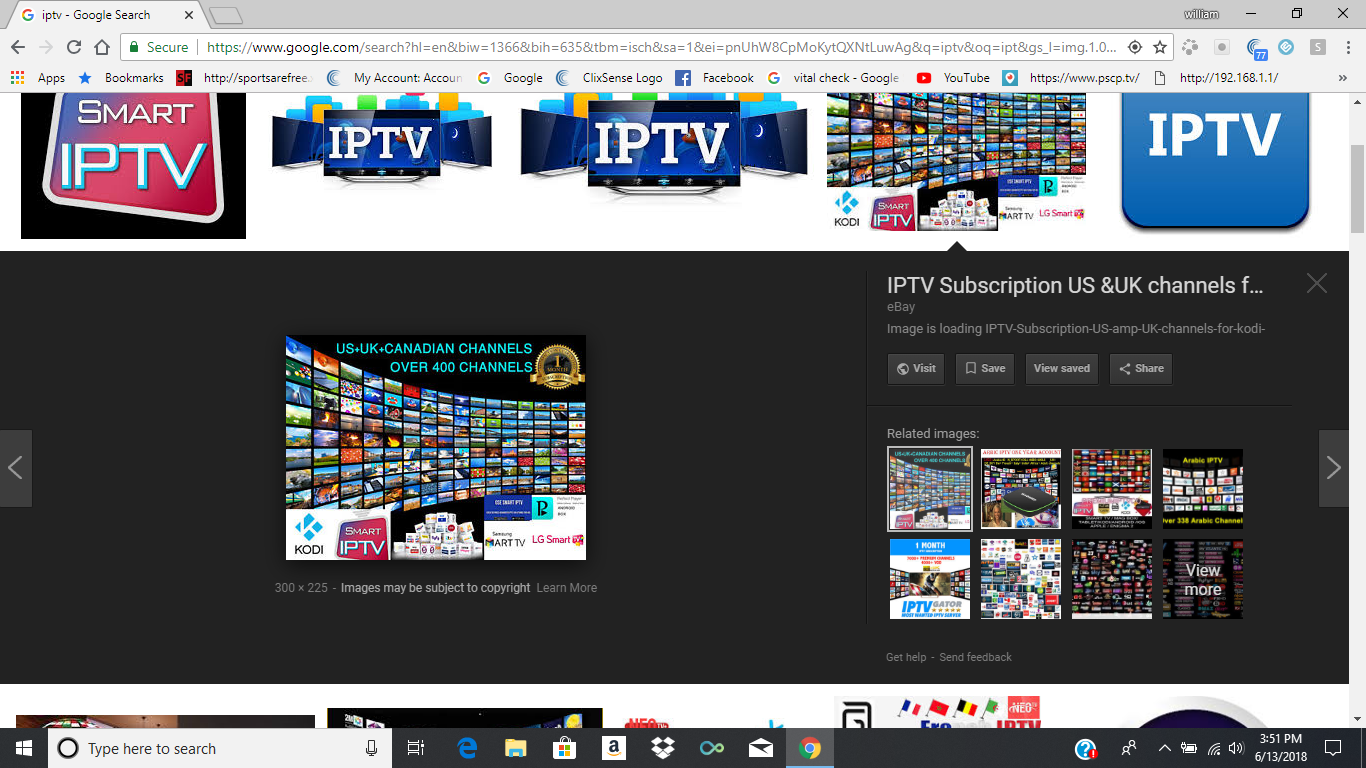Select the blue IPTV button image result

point(1215,163)
